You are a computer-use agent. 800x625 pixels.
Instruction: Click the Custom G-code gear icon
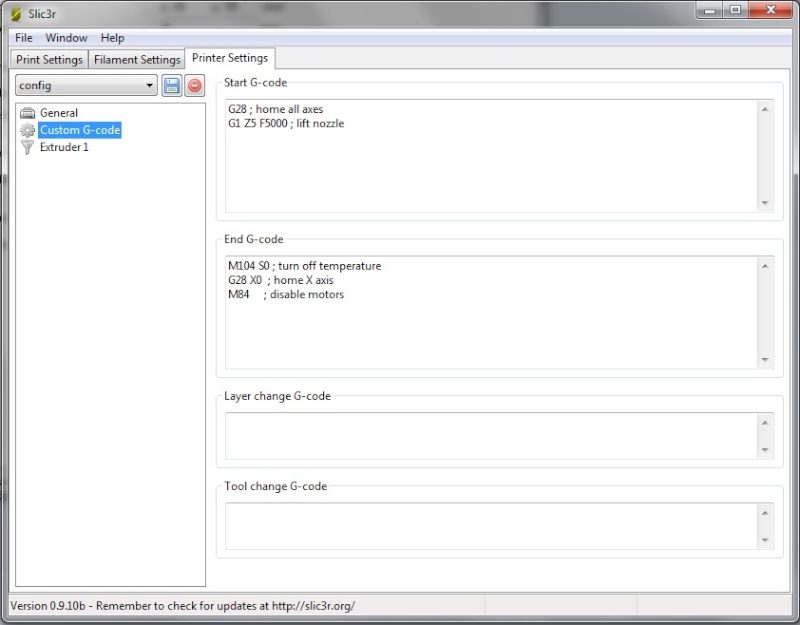28,130
